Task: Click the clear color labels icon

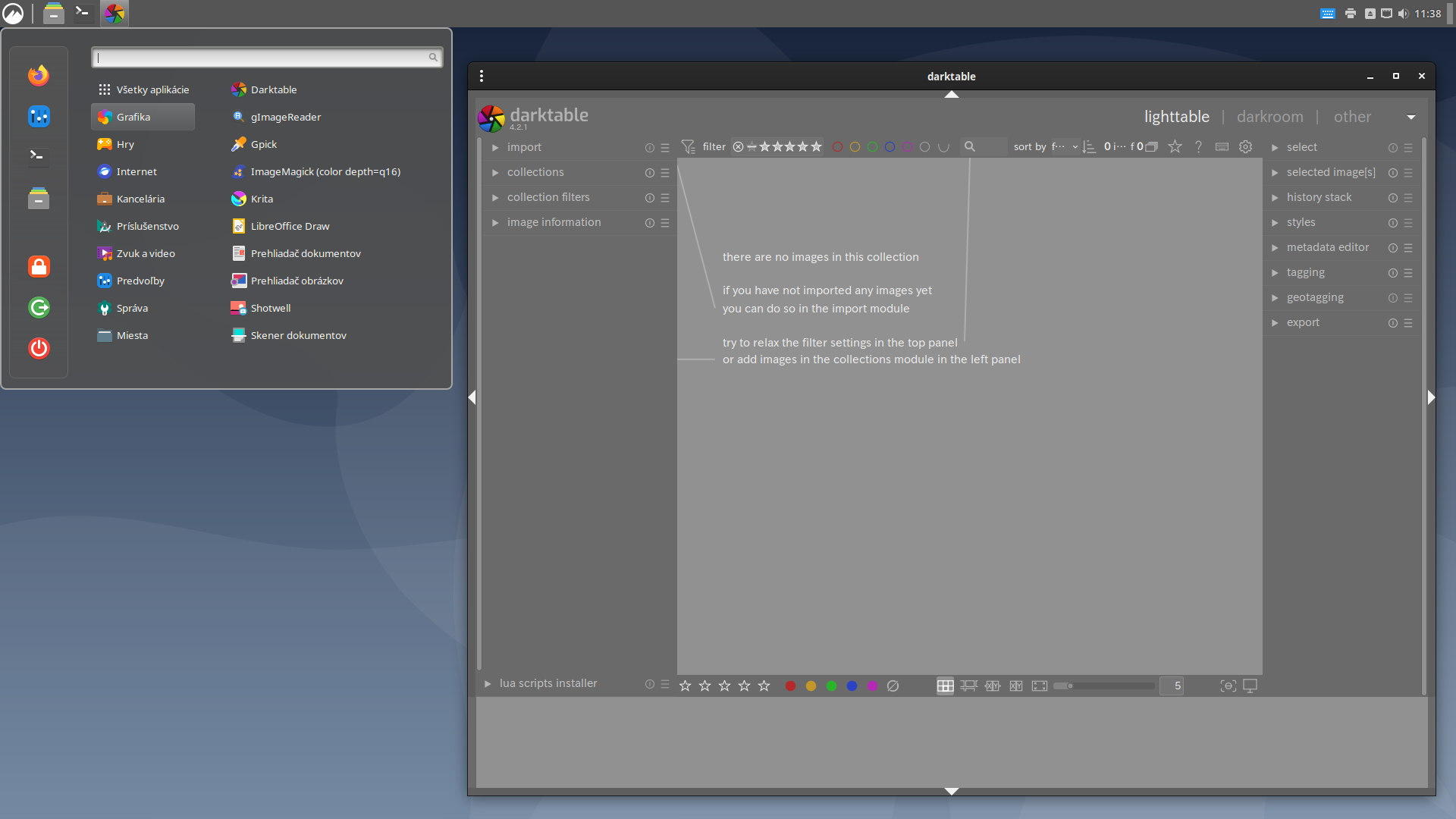Action: click(x=893, y=686)
